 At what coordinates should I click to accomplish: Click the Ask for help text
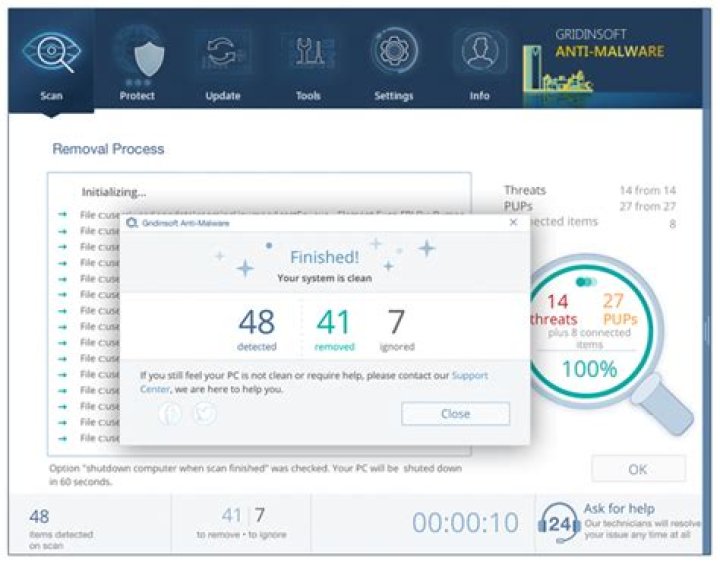619,508
